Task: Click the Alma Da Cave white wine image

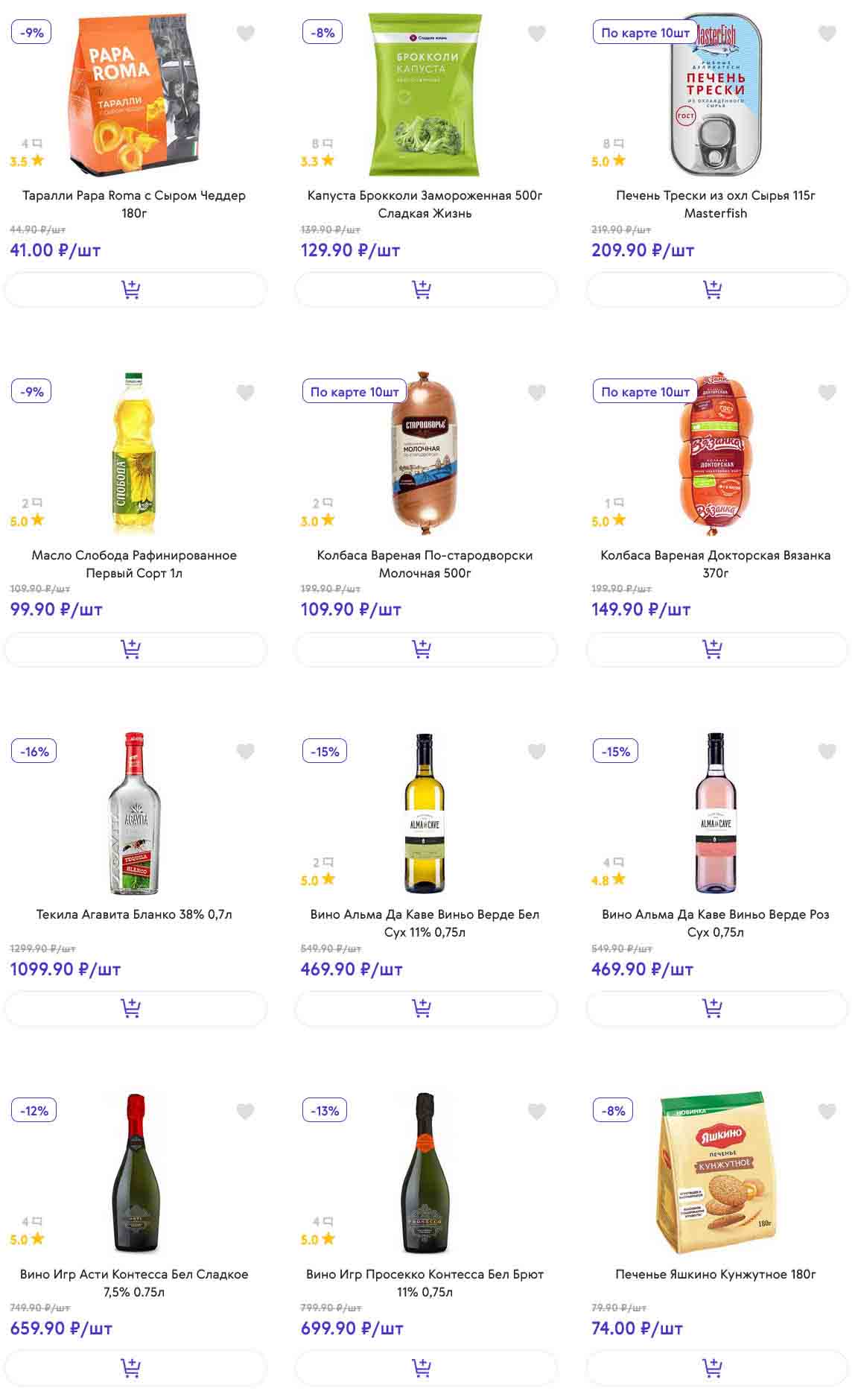Action: [x=425, y=814]
